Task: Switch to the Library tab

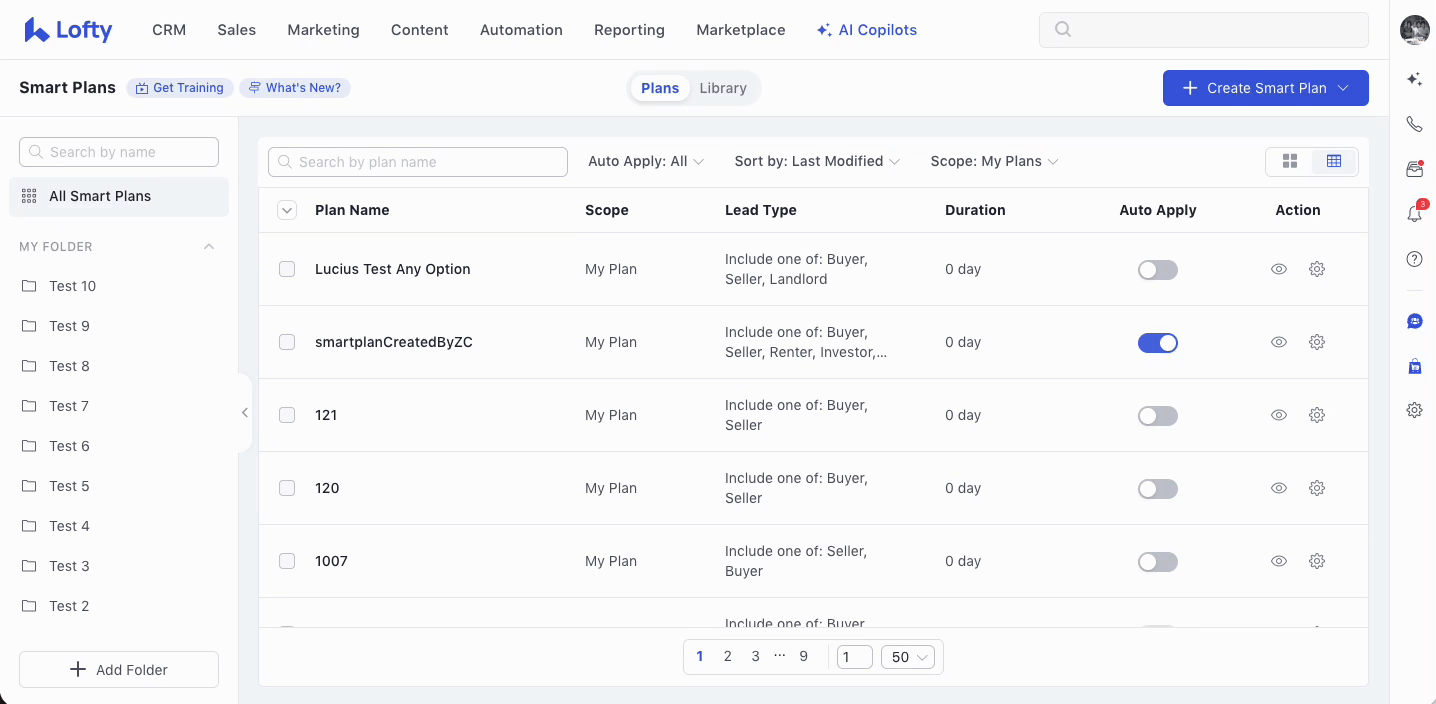Action: pos(723,88)
